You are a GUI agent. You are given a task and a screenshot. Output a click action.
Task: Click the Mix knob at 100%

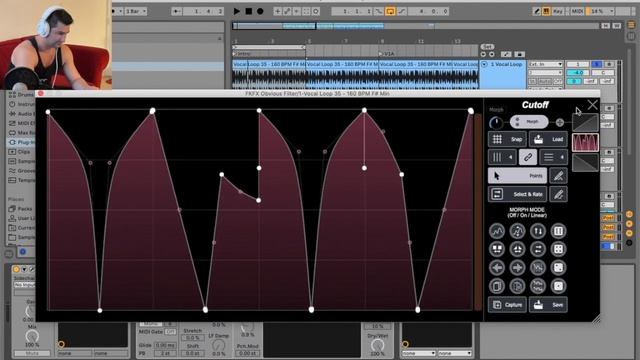pyautogui.click(x=32, y=337)
